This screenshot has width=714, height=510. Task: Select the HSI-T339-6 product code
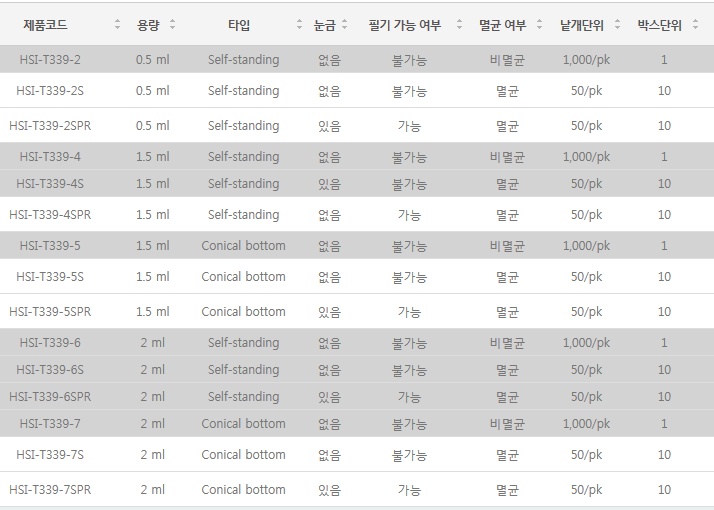[50, 343]
